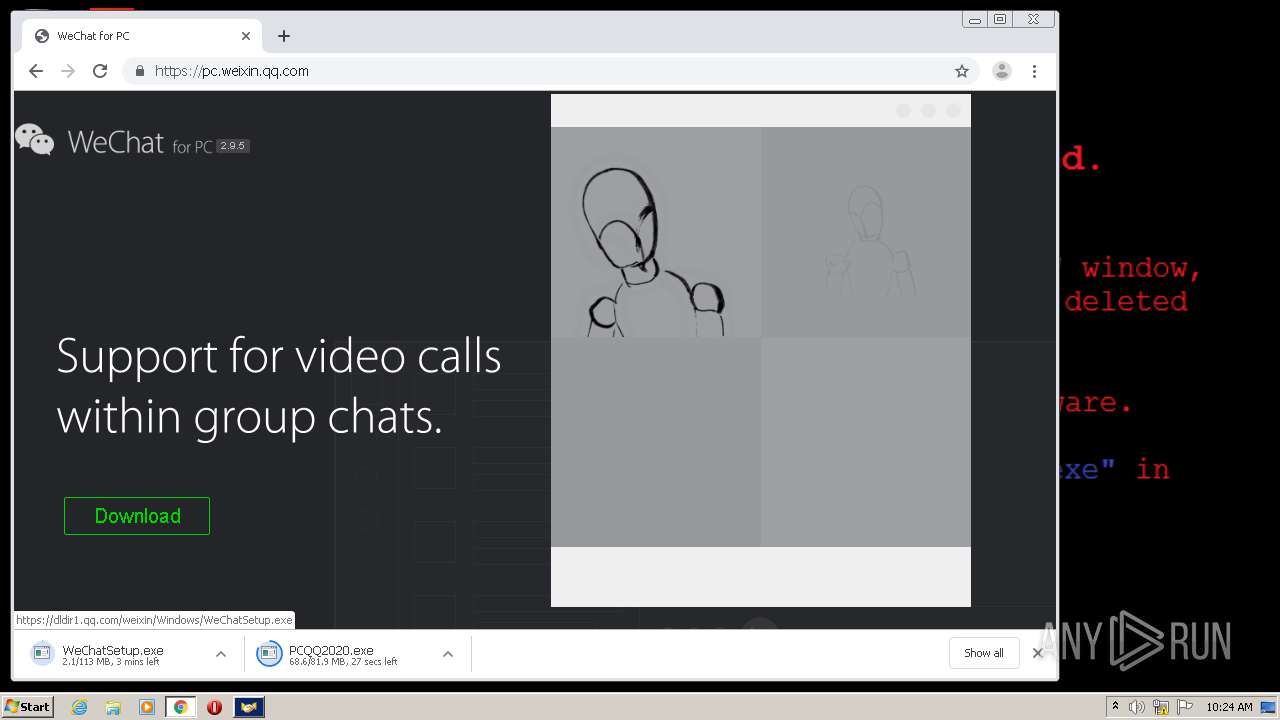Screen dimensions: 1280x720
Task: Click the version 2.9.5 badge
Action: (233, 146)
